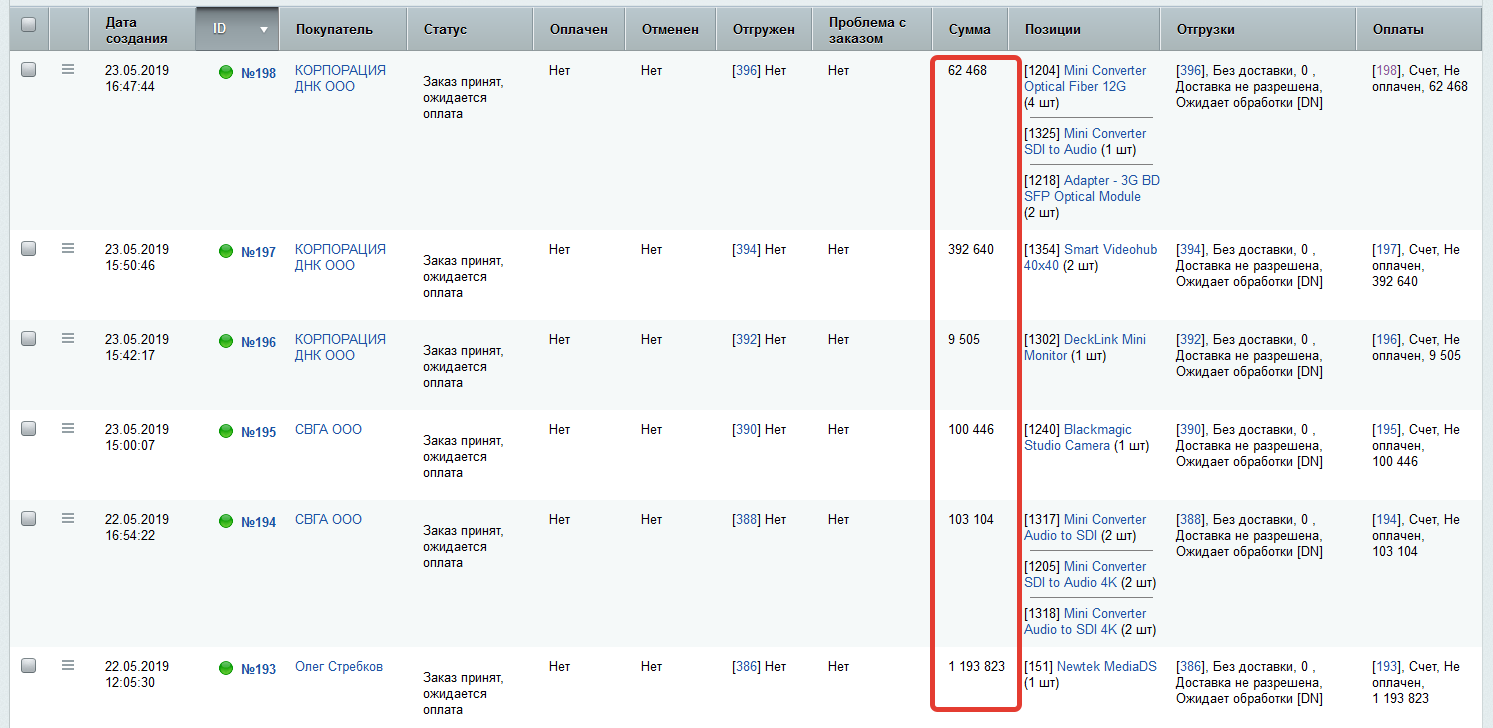Click the Покупатель column header
The image size is (1493, 728).
(x=334, y=30)
